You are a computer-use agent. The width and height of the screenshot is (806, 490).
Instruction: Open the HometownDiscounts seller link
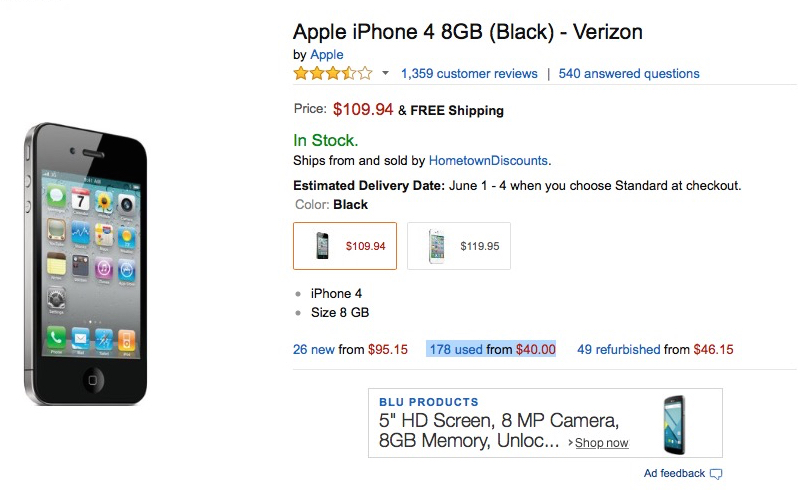click(x=488, y=160)
